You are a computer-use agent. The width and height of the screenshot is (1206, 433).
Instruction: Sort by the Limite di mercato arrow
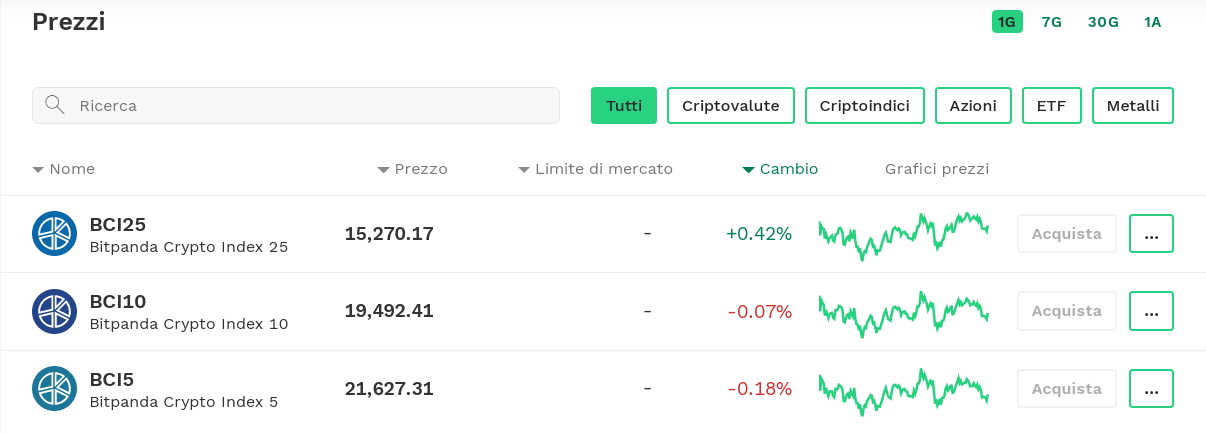524,170
